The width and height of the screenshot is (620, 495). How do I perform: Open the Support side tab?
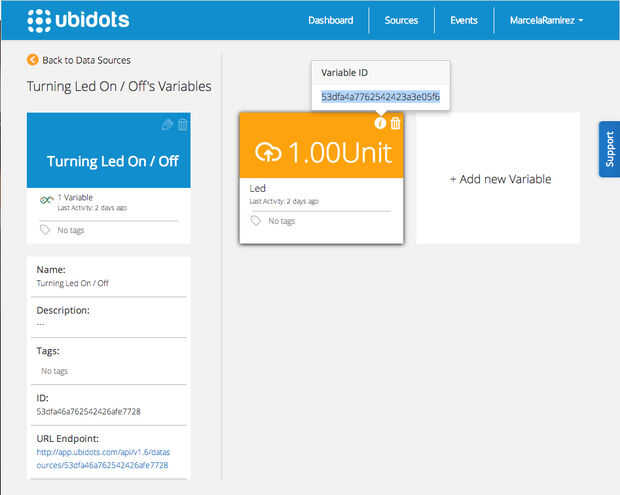pos(609,149)
